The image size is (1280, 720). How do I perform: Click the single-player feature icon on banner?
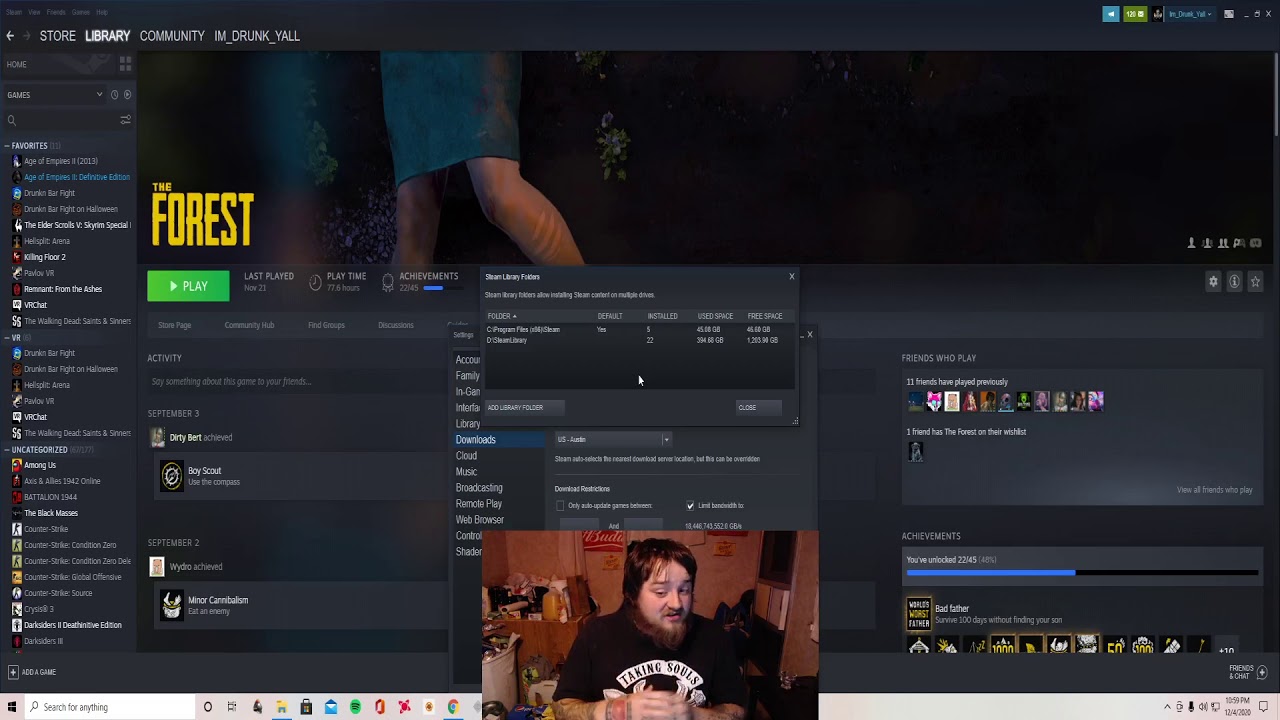(x=1191, y=243)
